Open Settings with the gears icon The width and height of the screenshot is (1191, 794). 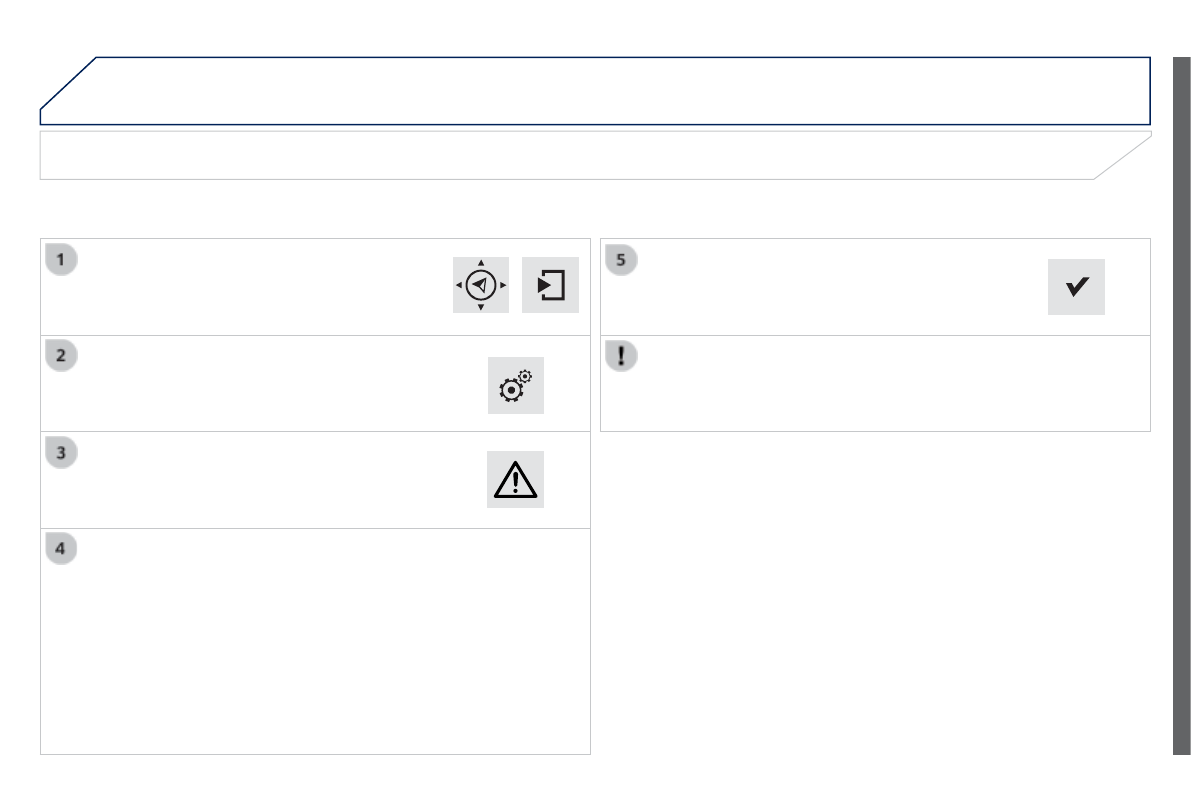coord(515,385)
